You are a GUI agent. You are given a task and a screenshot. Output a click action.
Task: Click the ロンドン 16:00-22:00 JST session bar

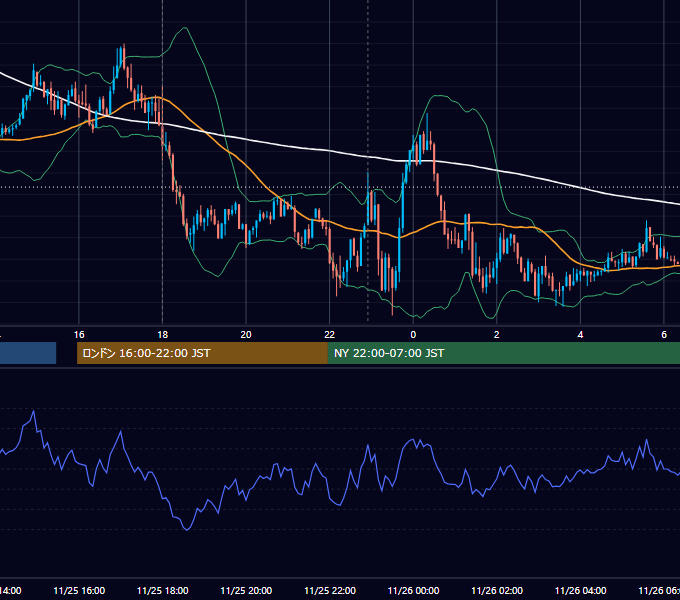point(202,353)
